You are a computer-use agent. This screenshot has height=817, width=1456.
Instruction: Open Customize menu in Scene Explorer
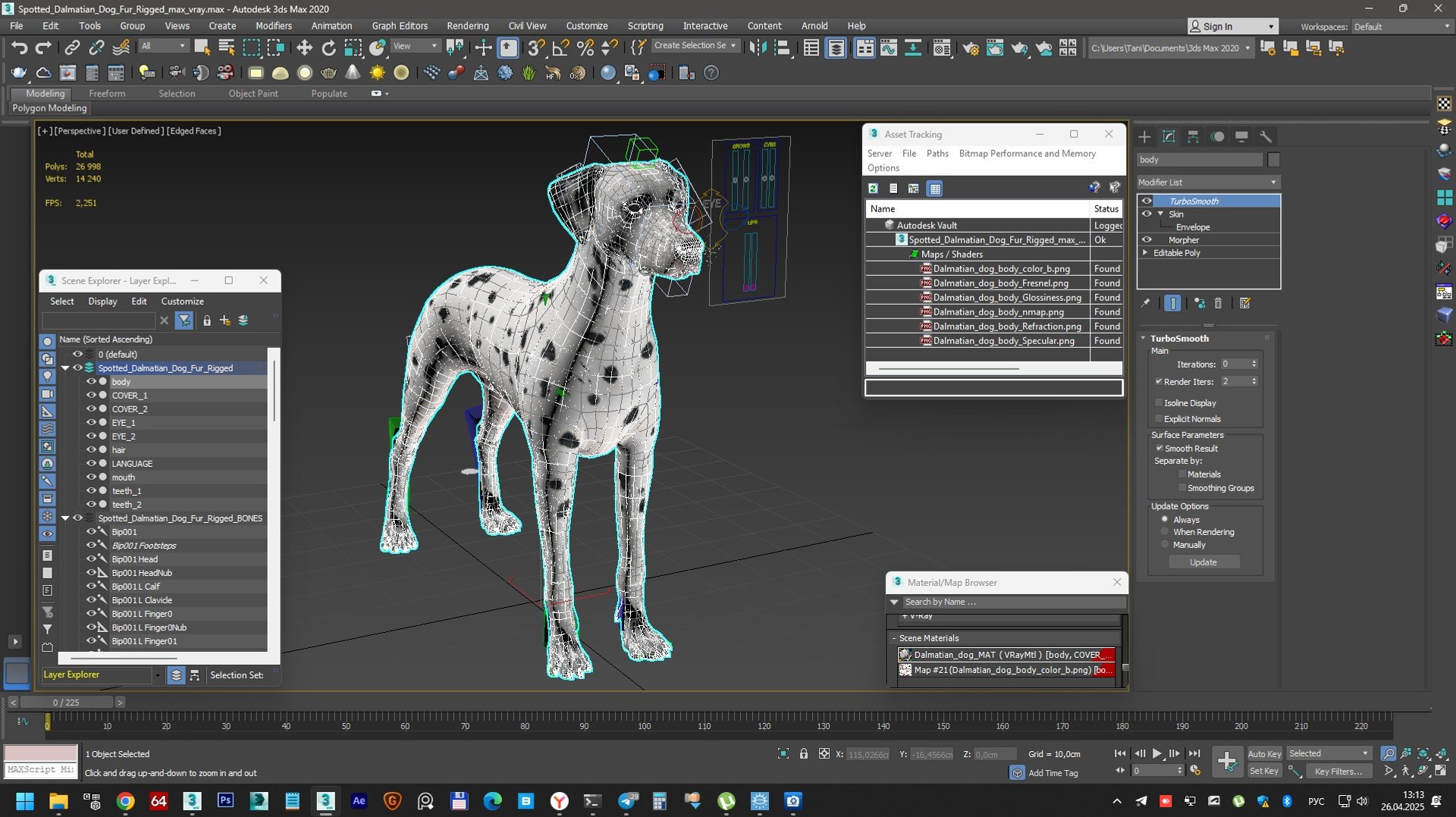pyautogui.click(x=182, y=301)
